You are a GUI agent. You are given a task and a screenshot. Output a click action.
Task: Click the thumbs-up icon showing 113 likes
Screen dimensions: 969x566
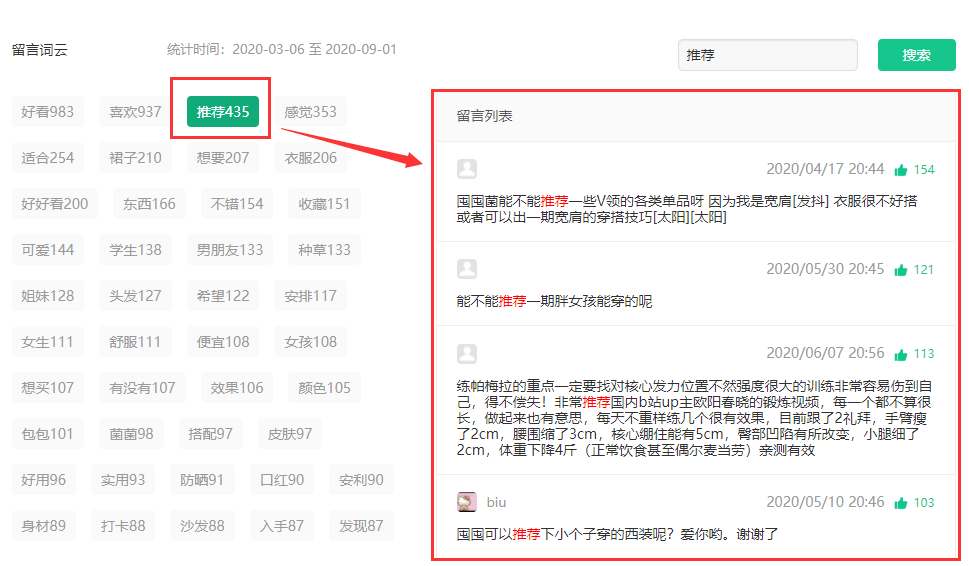(901, 354)
